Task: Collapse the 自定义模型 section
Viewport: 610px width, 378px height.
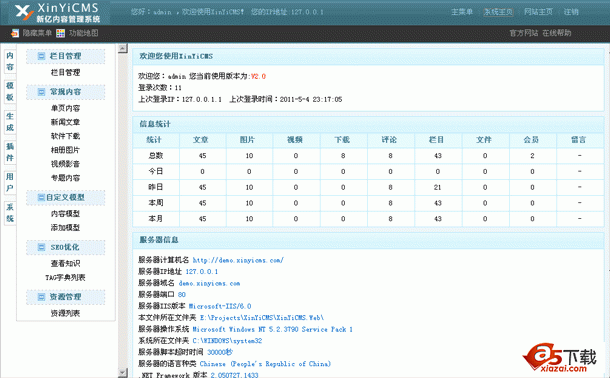Action: pos(65,198)
